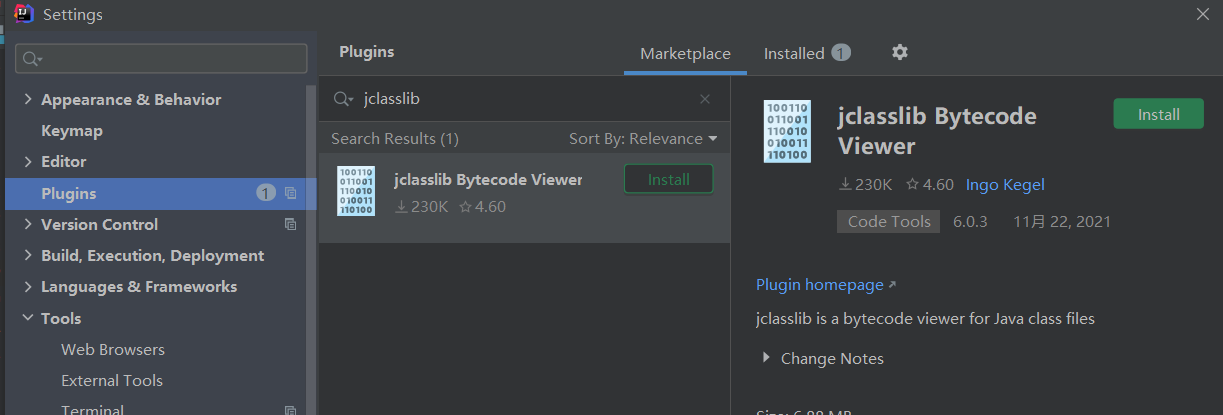Expand Languages & Frameworks node
Screen dimensions: 1223x415
click(x=27, y=287)
